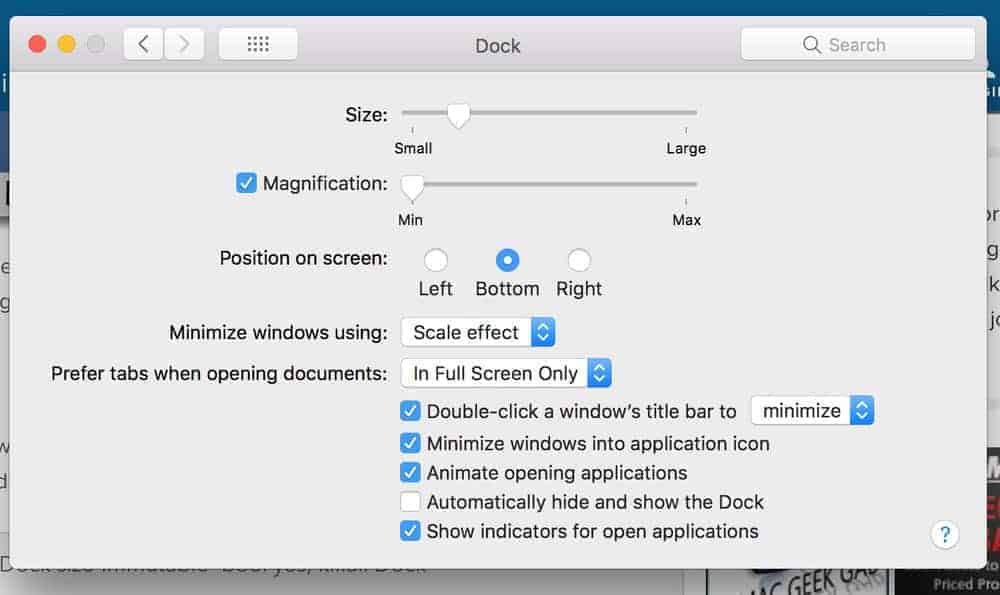Open the title bar minimize action dropdown
This screenshot has height=595, width=1000.
[x=812, y=410]
